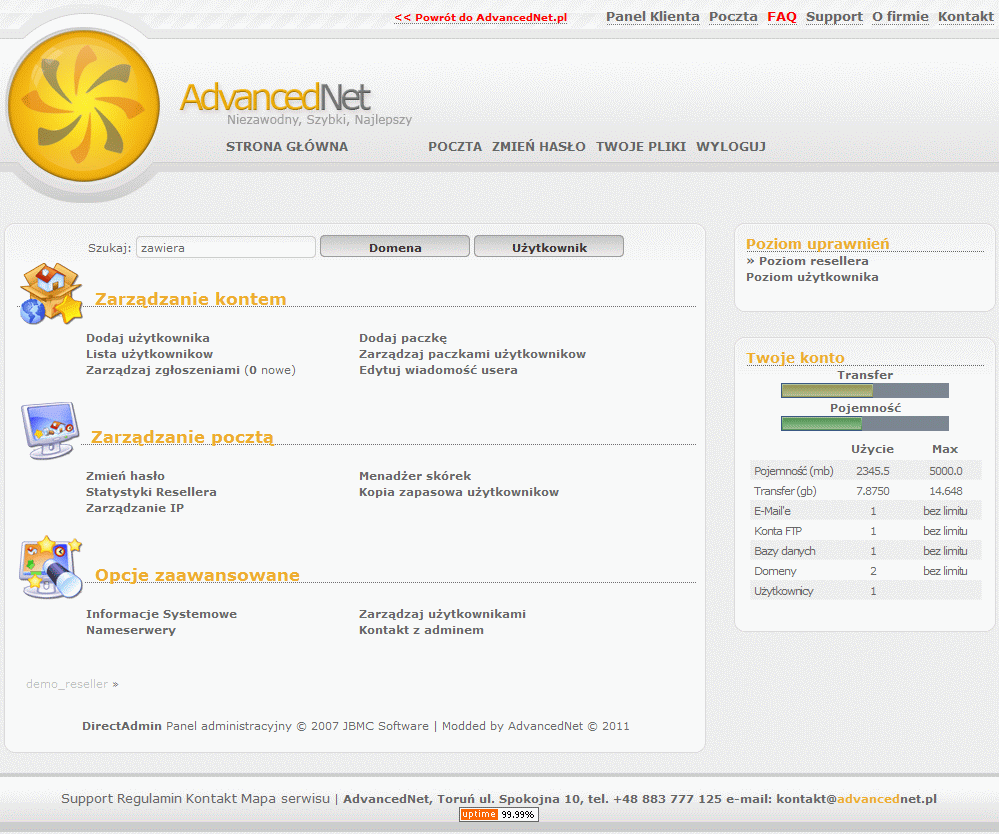The width and height of the screenshot is (999, 834).
Task: Open the STRONA GŁÓWNA menu item
Action: pos(287,147)
